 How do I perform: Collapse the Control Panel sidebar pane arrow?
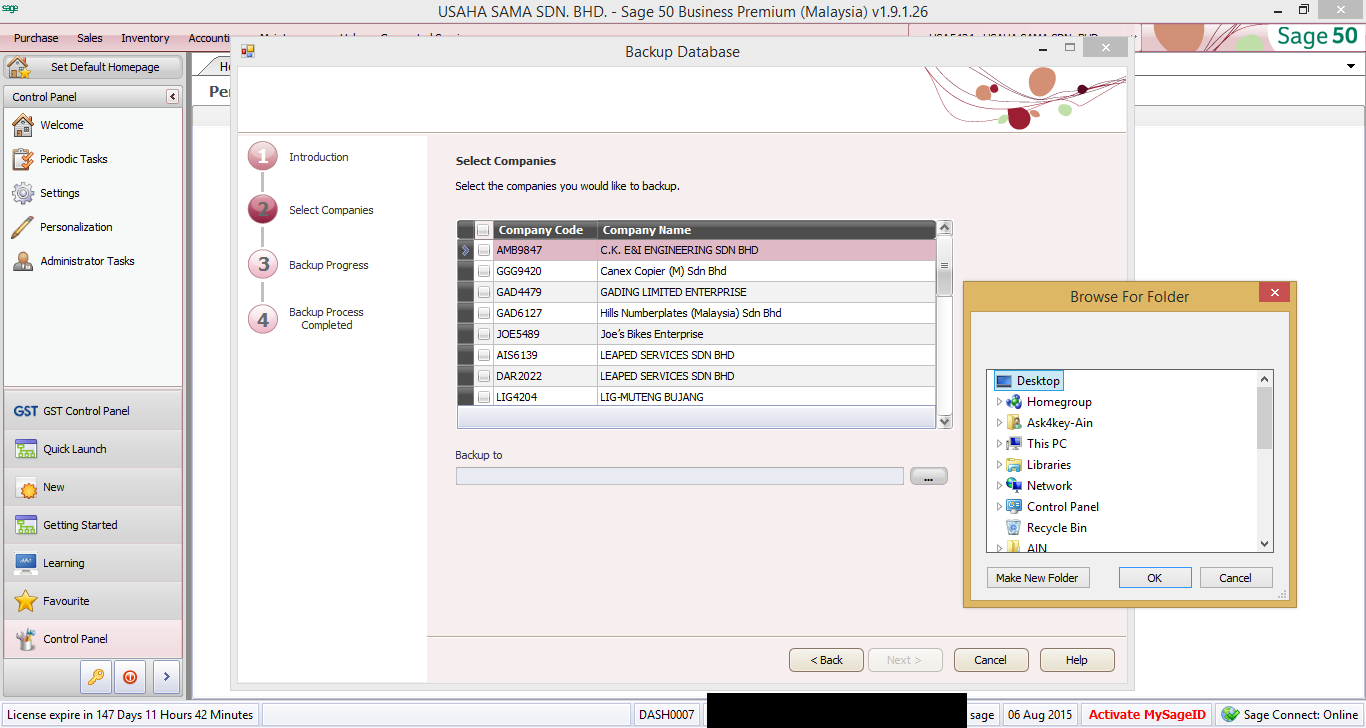172,97
